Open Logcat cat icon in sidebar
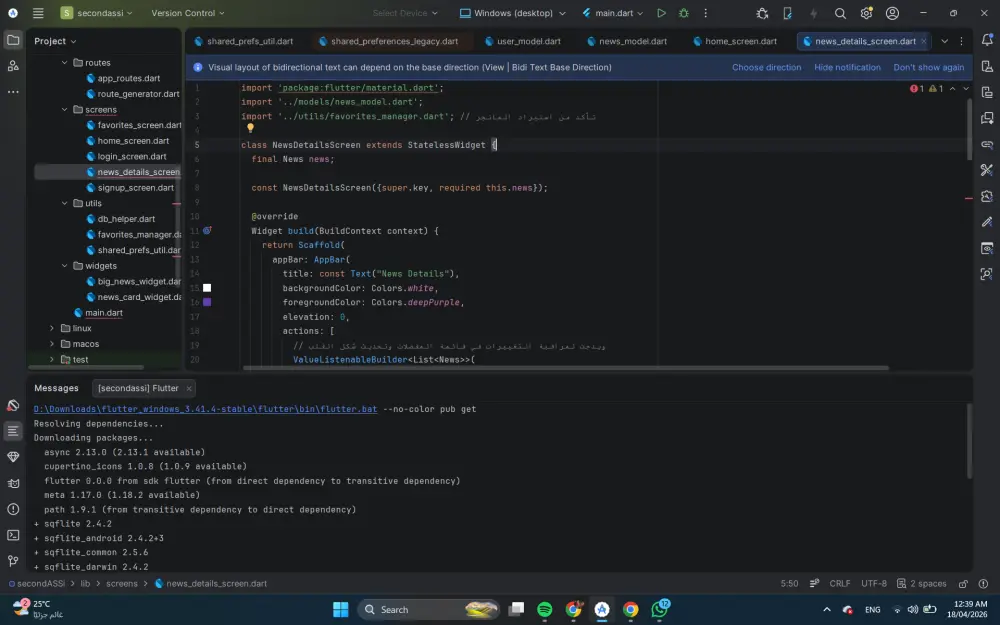 click(13, 483)
